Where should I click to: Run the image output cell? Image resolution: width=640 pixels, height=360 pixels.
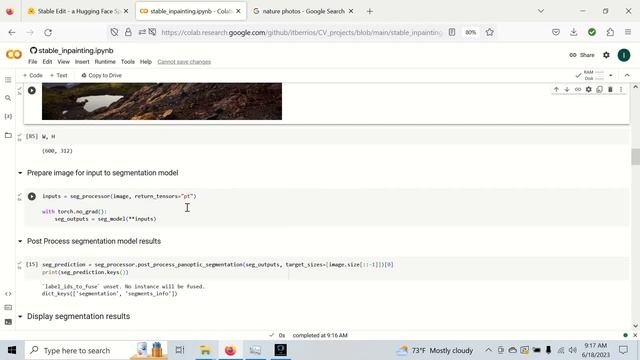click(32, 91)
